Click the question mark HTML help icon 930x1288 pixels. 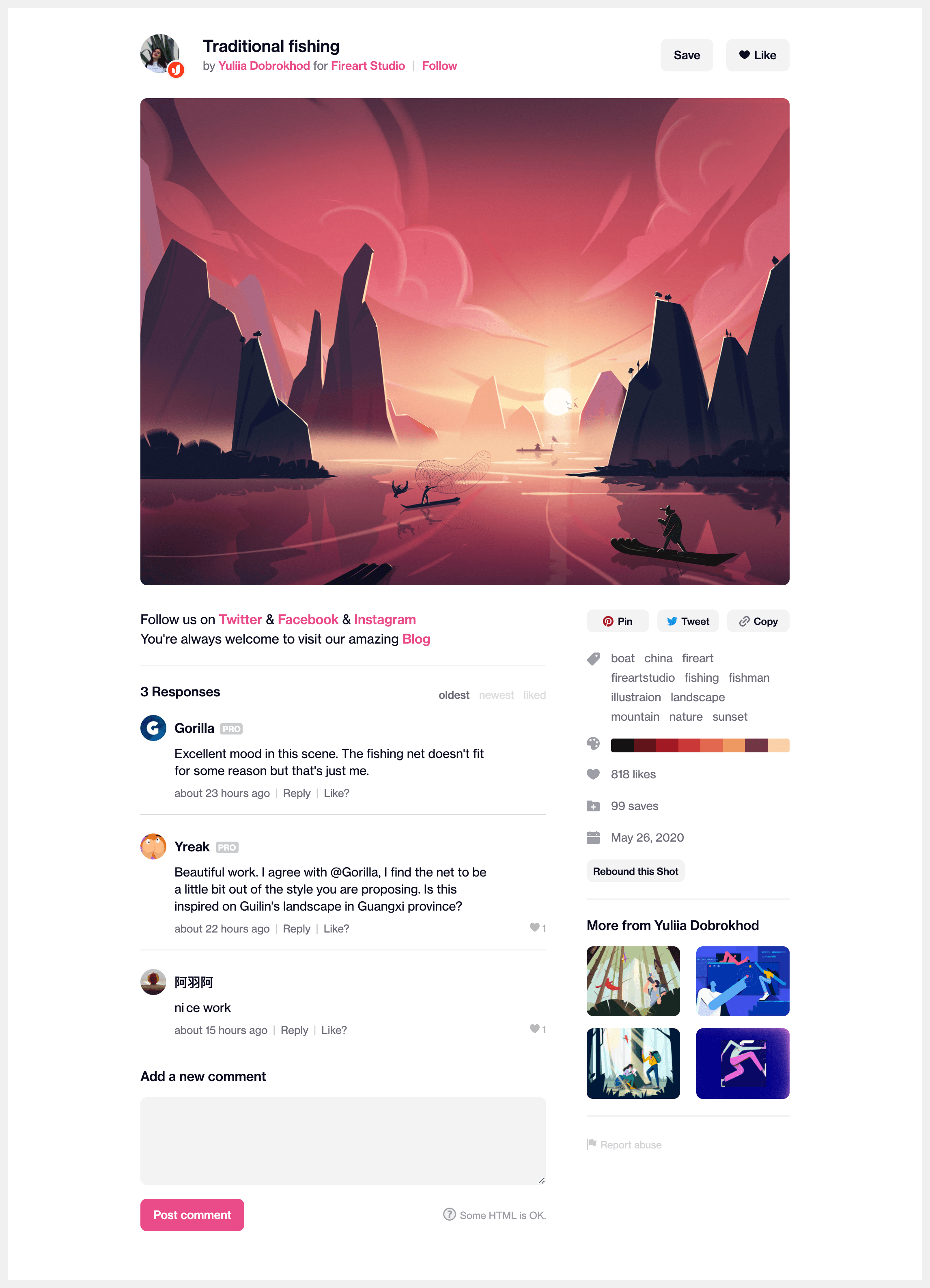[449, 1214]
